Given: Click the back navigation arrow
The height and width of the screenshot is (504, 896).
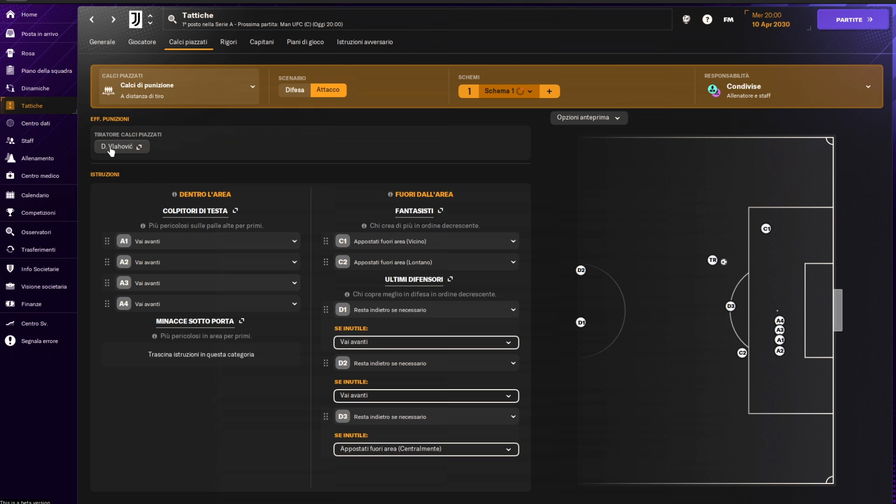Looking at the screenshot, I should tap(91, 19).
